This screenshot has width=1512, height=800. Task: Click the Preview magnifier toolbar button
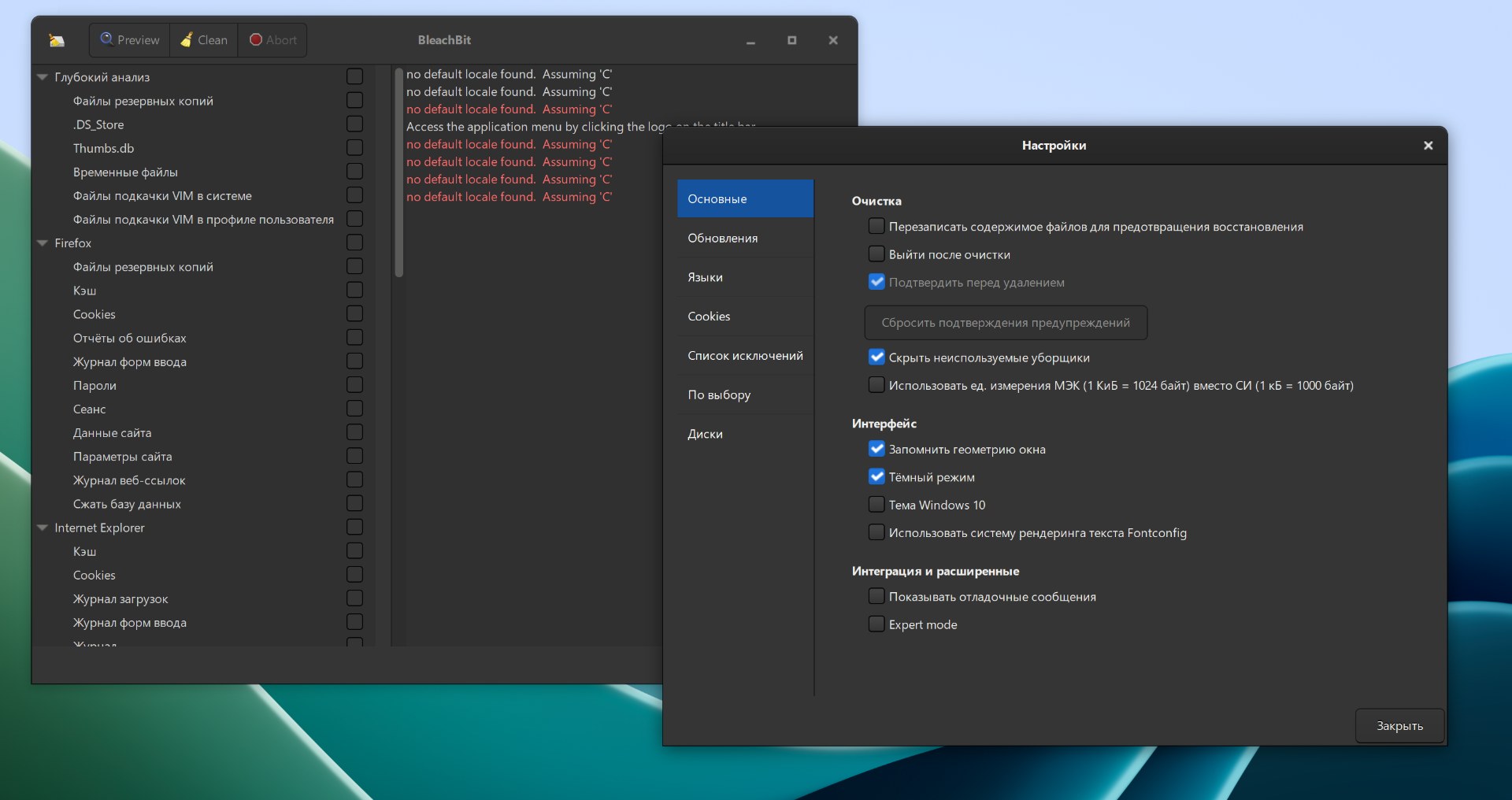(x=130, y=40)
